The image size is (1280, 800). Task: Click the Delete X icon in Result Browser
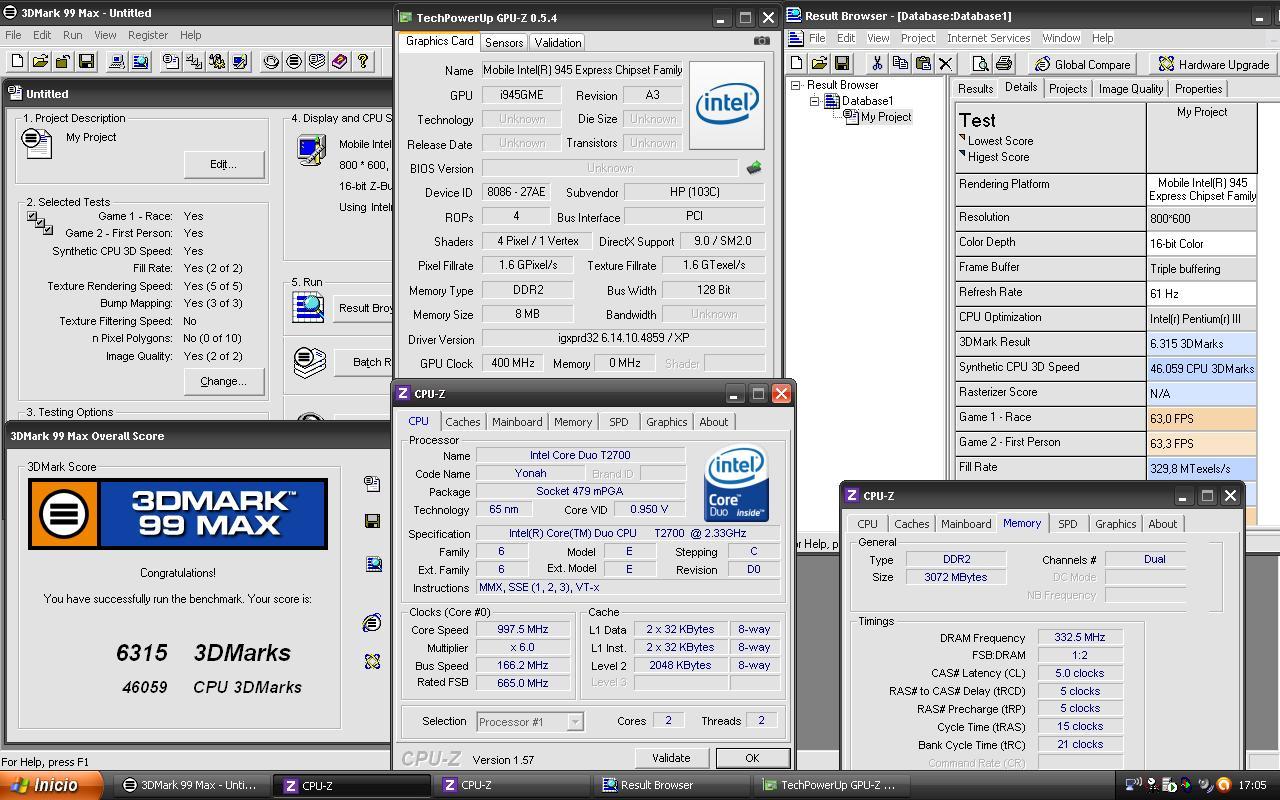(945, 64)
